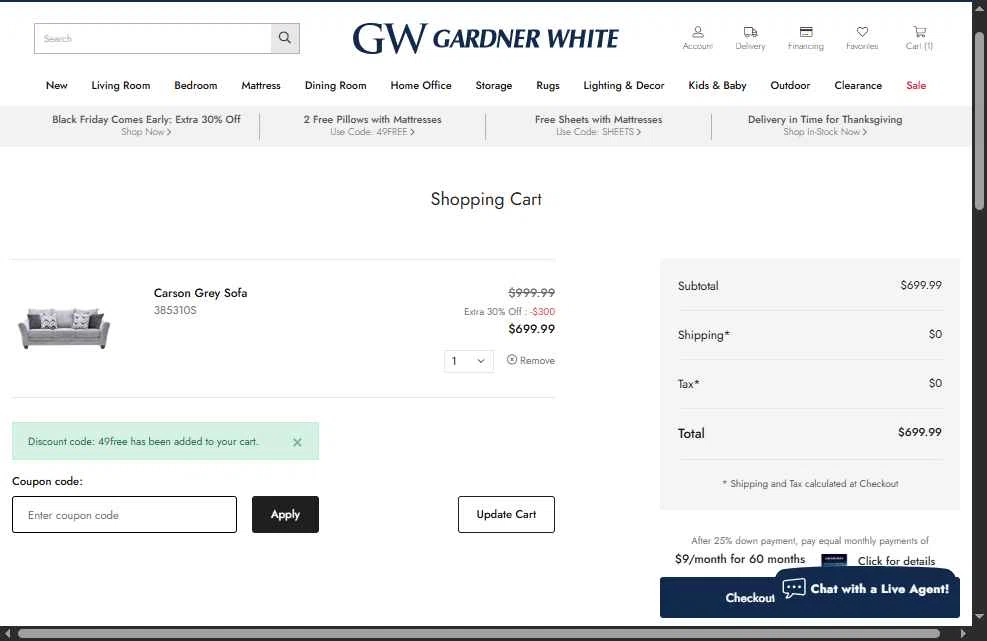Open the Sale menu
Image resolution: width=987 pixels, height=641 pixels.
(916, 85)
